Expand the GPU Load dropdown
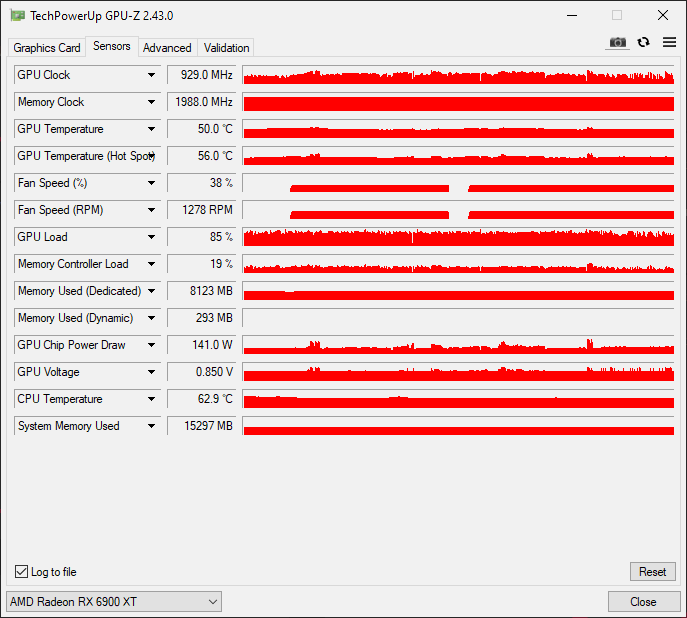Screen dimensions: 687x618 pos(151,237)
